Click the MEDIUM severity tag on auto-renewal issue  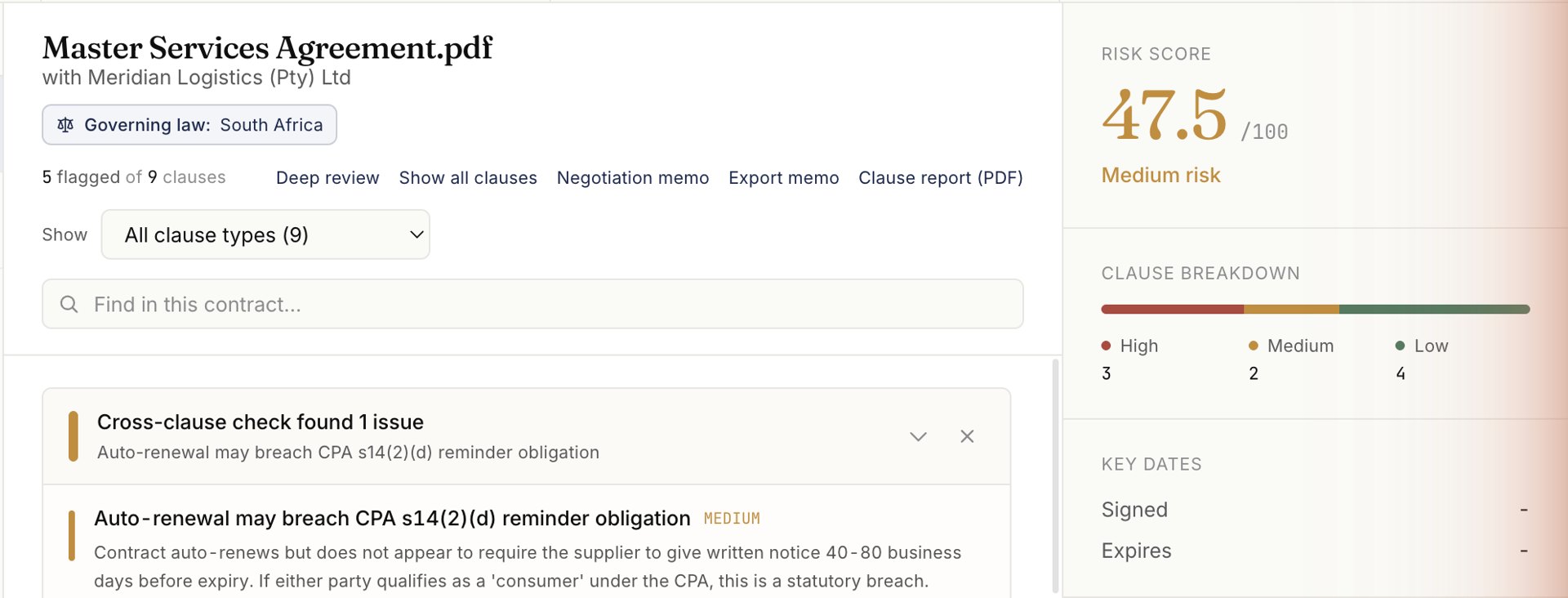(x=732, y=519)
